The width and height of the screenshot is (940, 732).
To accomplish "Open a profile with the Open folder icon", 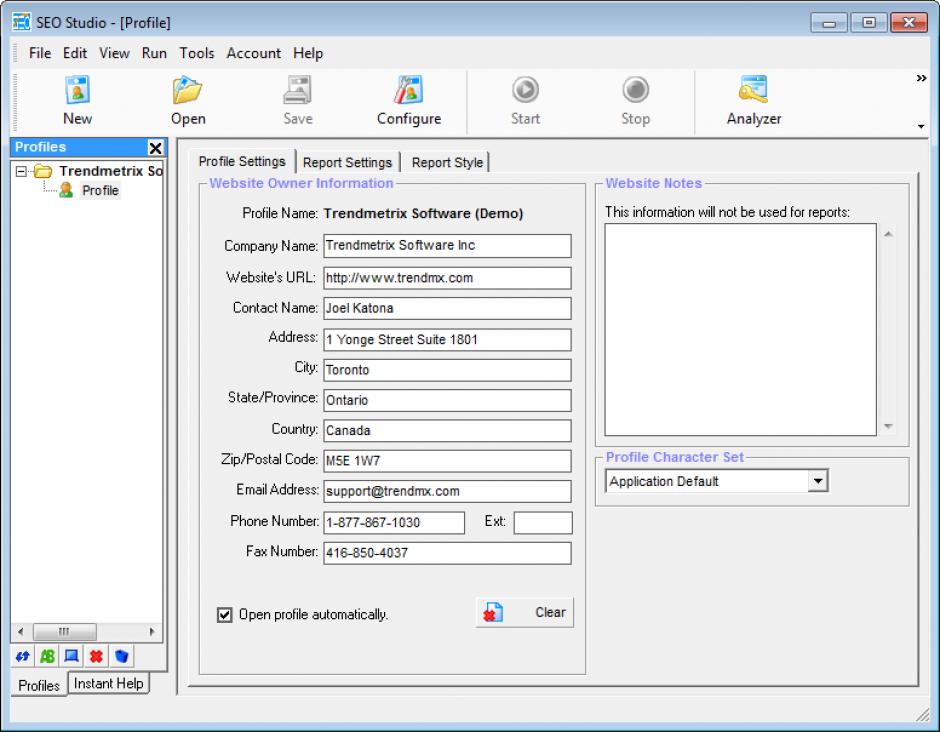I will [188, 90].
